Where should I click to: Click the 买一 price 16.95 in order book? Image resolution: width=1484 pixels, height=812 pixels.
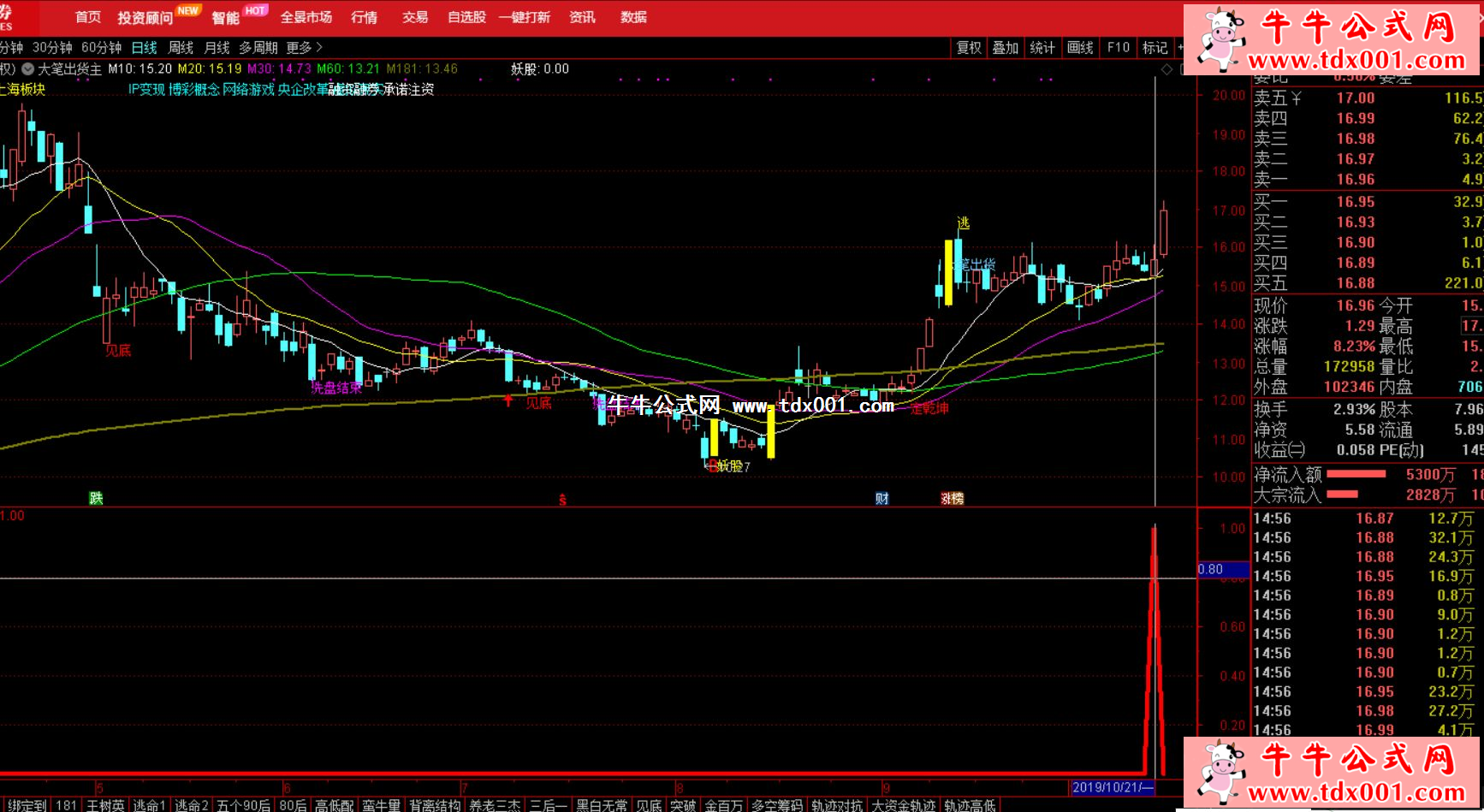coord(1356,202)
